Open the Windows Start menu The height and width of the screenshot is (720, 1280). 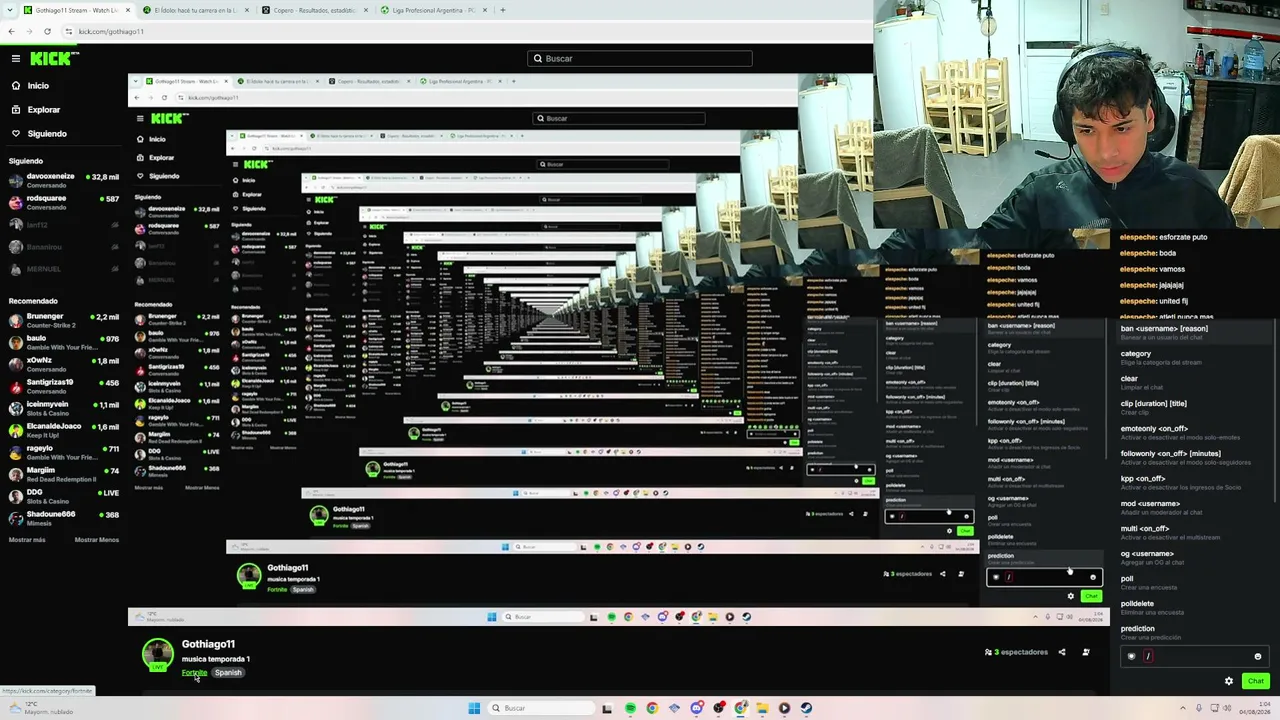474,708
